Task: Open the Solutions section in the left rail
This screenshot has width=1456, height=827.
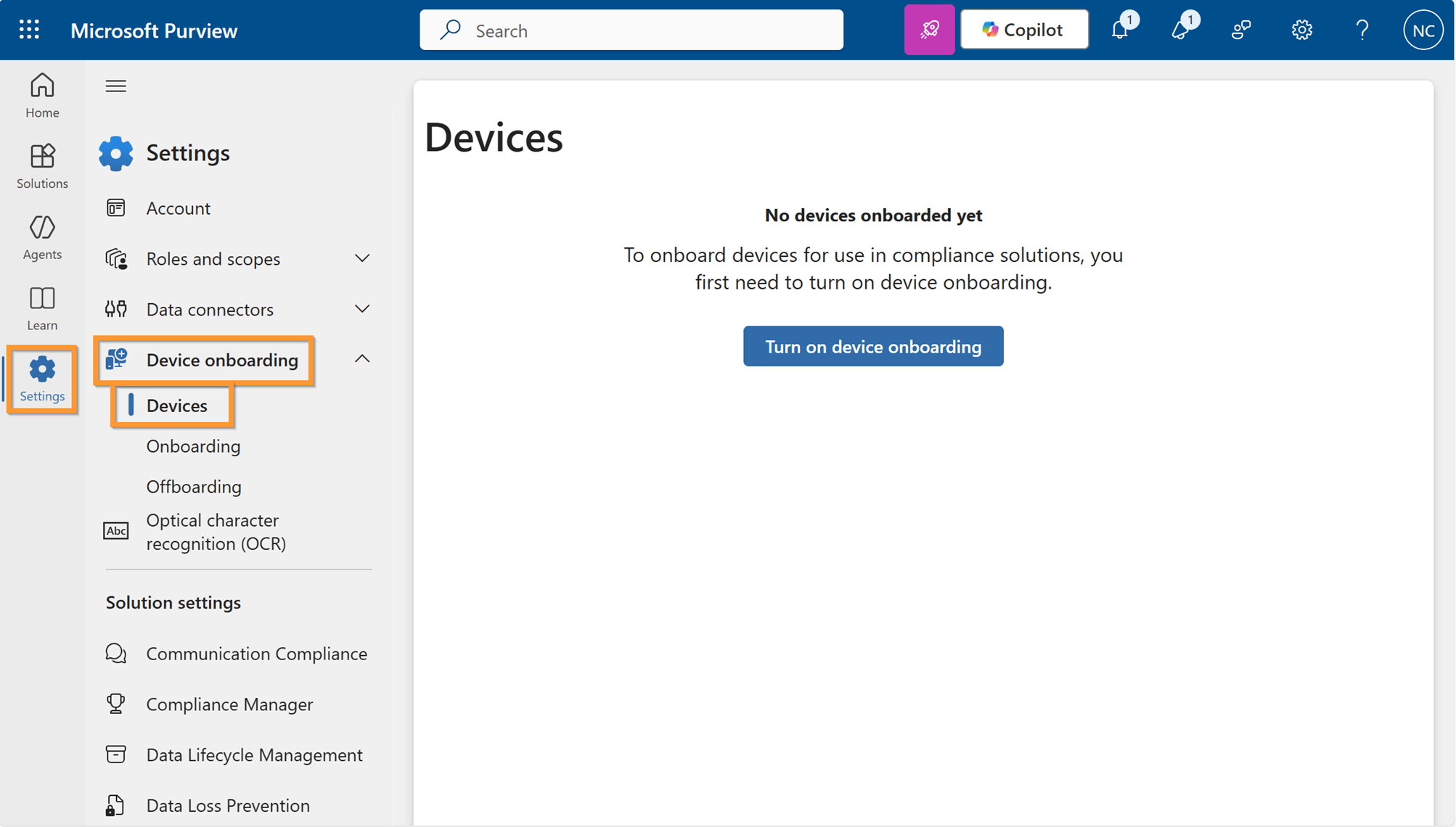Action: (41, 165)
